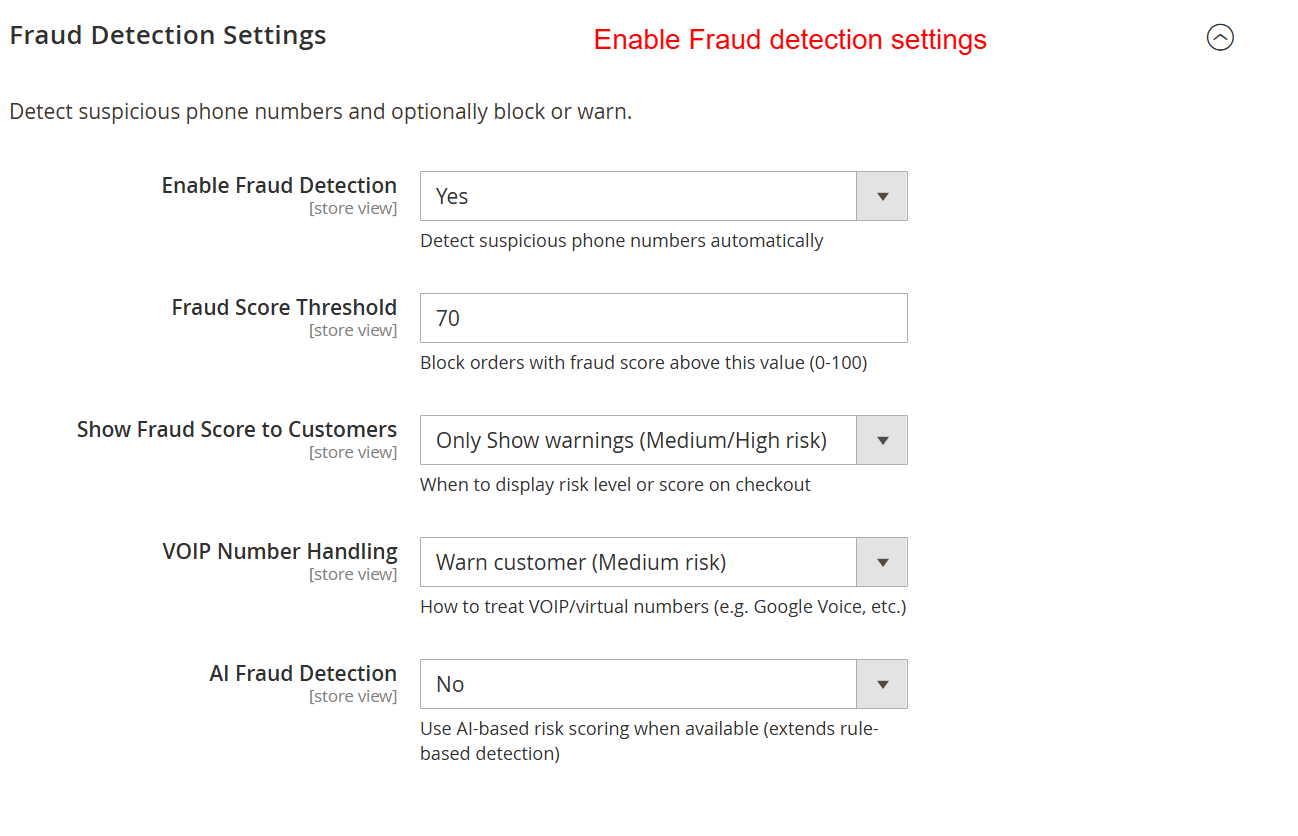Click the Enable Fraud Detection dropdown arrow
Image resolution: width=1298 pixels, height=836 pixels.
pos(882,196)
